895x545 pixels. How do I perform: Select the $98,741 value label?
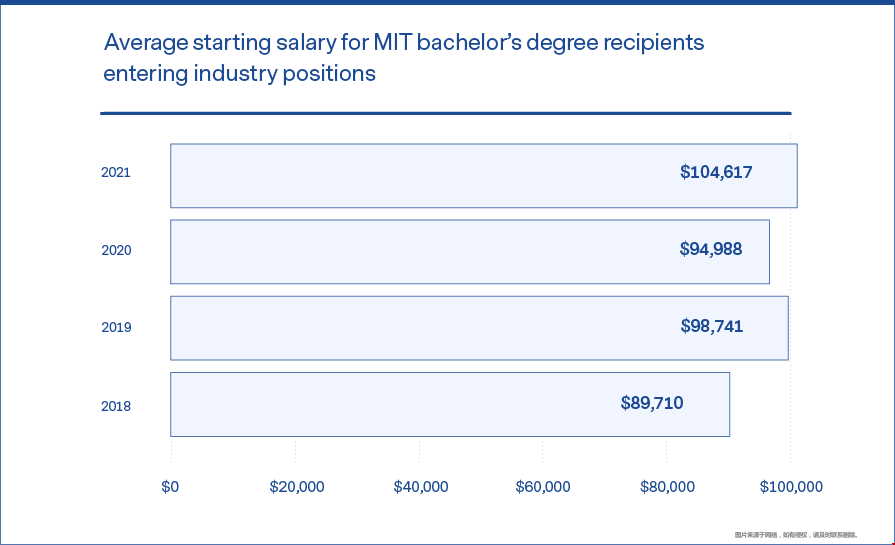point(711,326)
